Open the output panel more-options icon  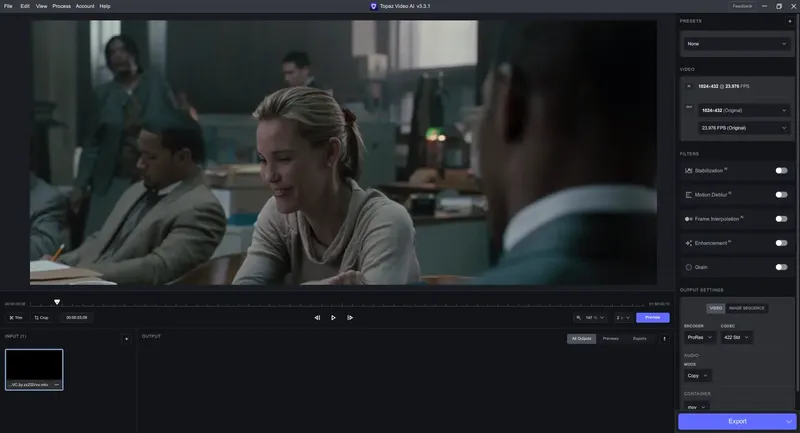tap(664, 339)
